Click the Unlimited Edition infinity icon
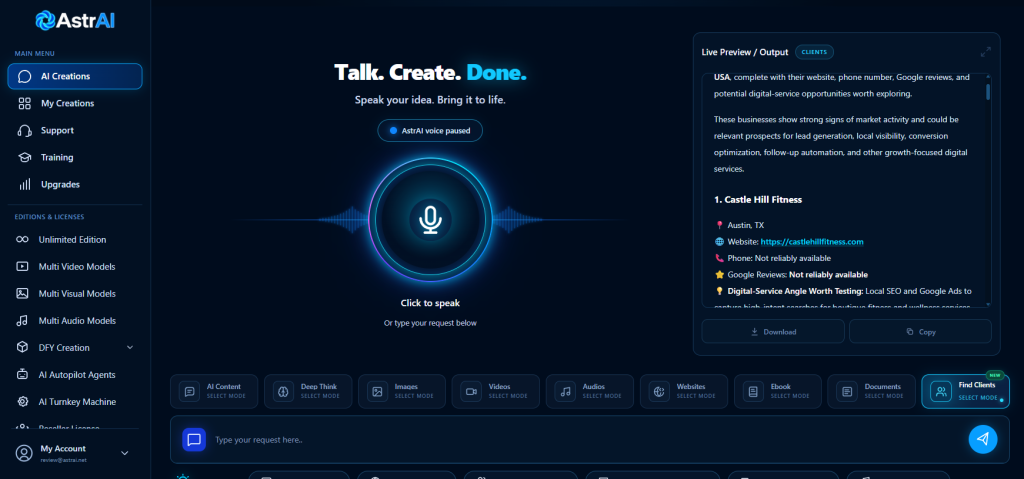Viewport: 1024px width, 479px height. (22, 239)
